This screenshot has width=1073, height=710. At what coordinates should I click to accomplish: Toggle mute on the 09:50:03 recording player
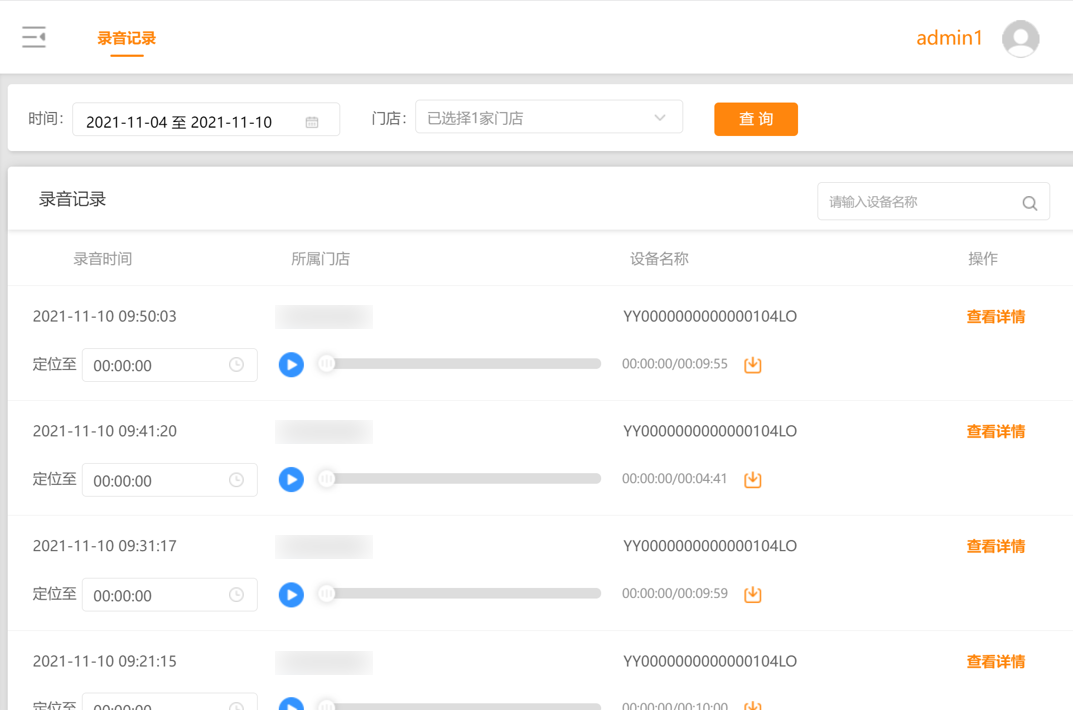(x=327, y=364)
